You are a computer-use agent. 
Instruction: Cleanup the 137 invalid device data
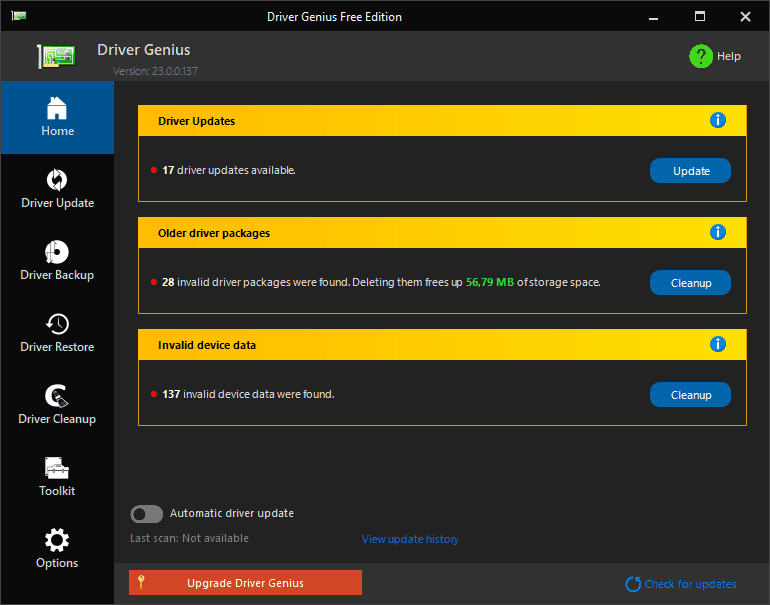point(690,395)
